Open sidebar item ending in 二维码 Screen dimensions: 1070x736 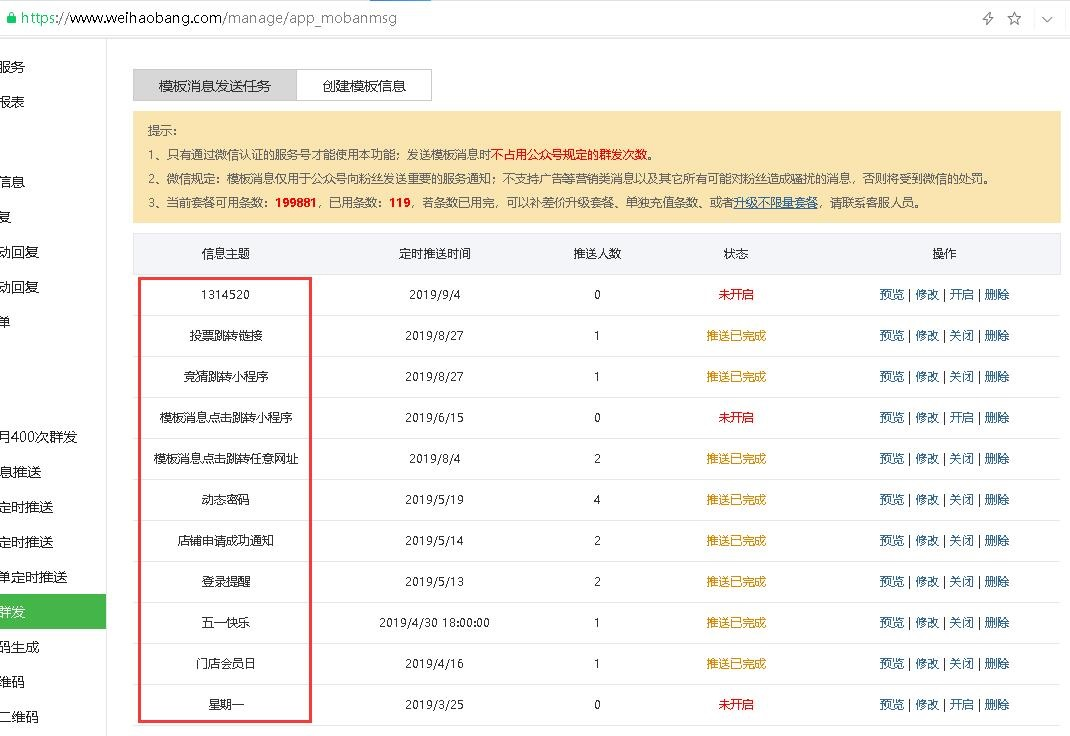19,717
